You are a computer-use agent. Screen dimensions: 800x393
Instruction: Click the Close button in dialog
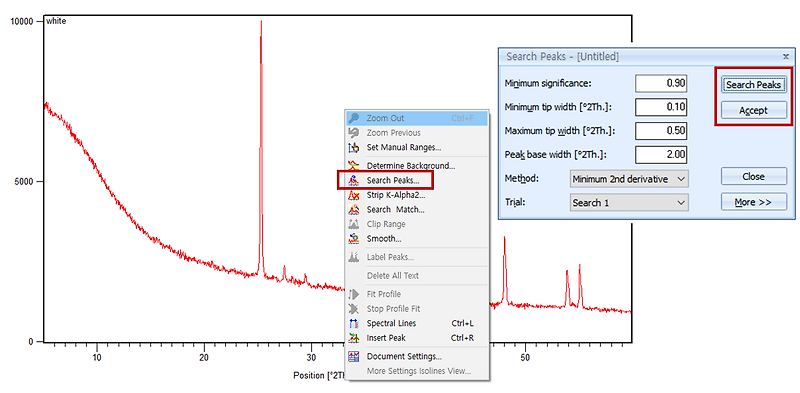[754, 177]
